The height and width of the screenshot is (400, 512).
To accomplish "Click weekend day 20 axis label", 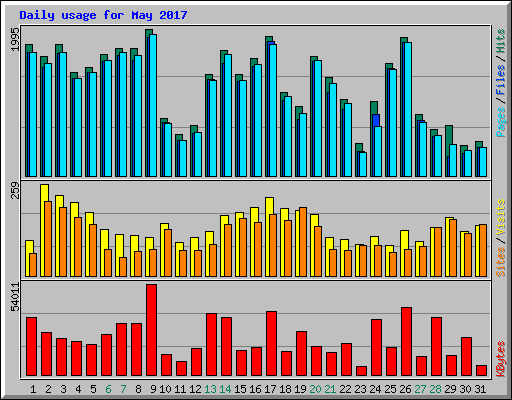I will [315, 389].
